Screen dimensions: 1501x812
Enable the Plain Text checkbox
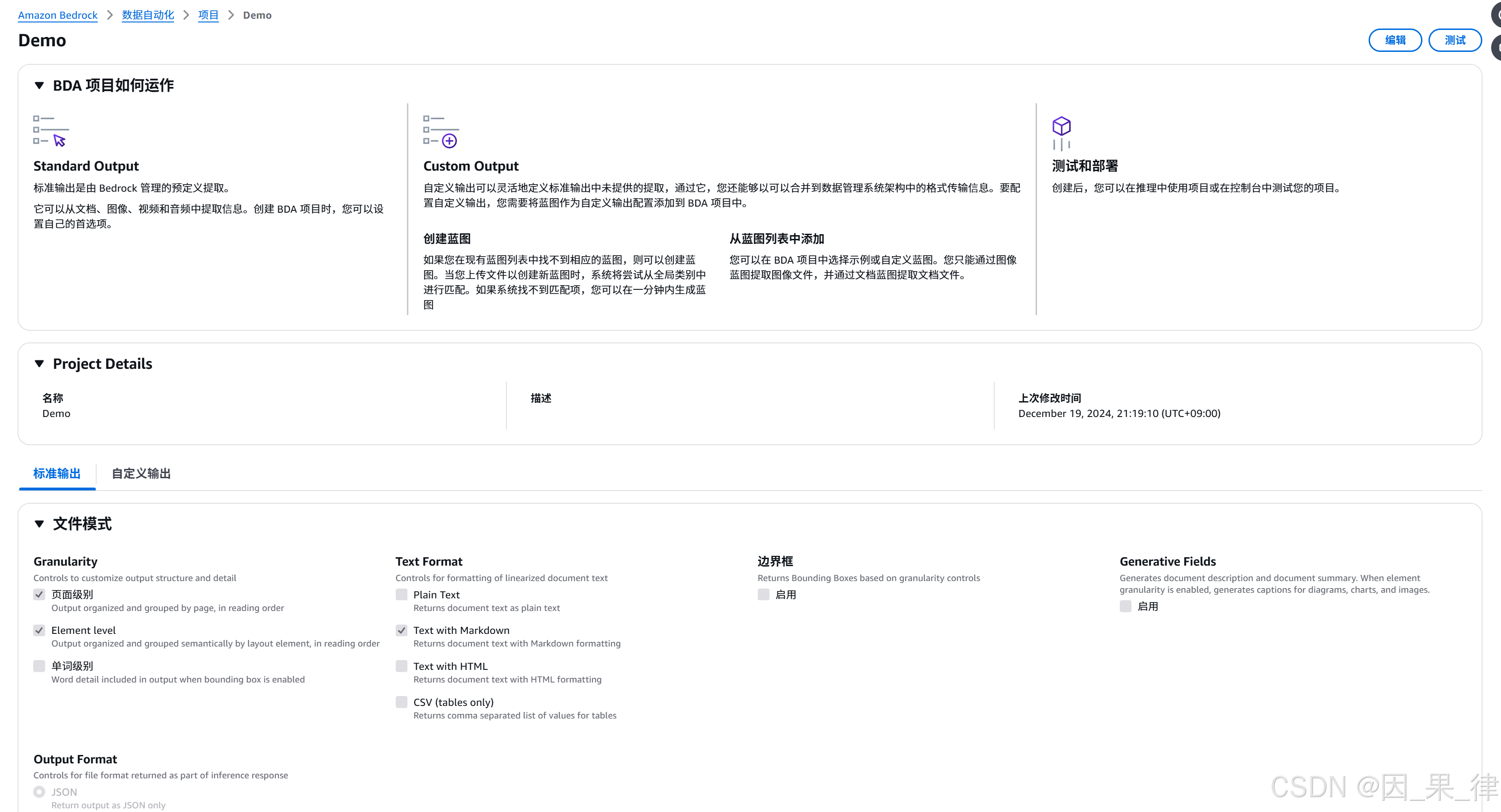pyautogui.click(x=401, y=595)
